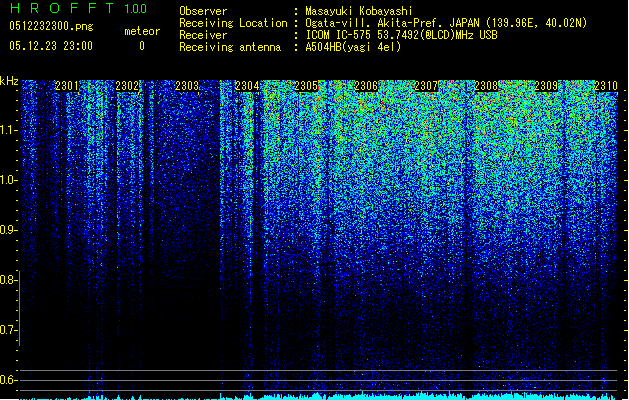Click the meteor label
629x400 pixels.
pos(142,31)
